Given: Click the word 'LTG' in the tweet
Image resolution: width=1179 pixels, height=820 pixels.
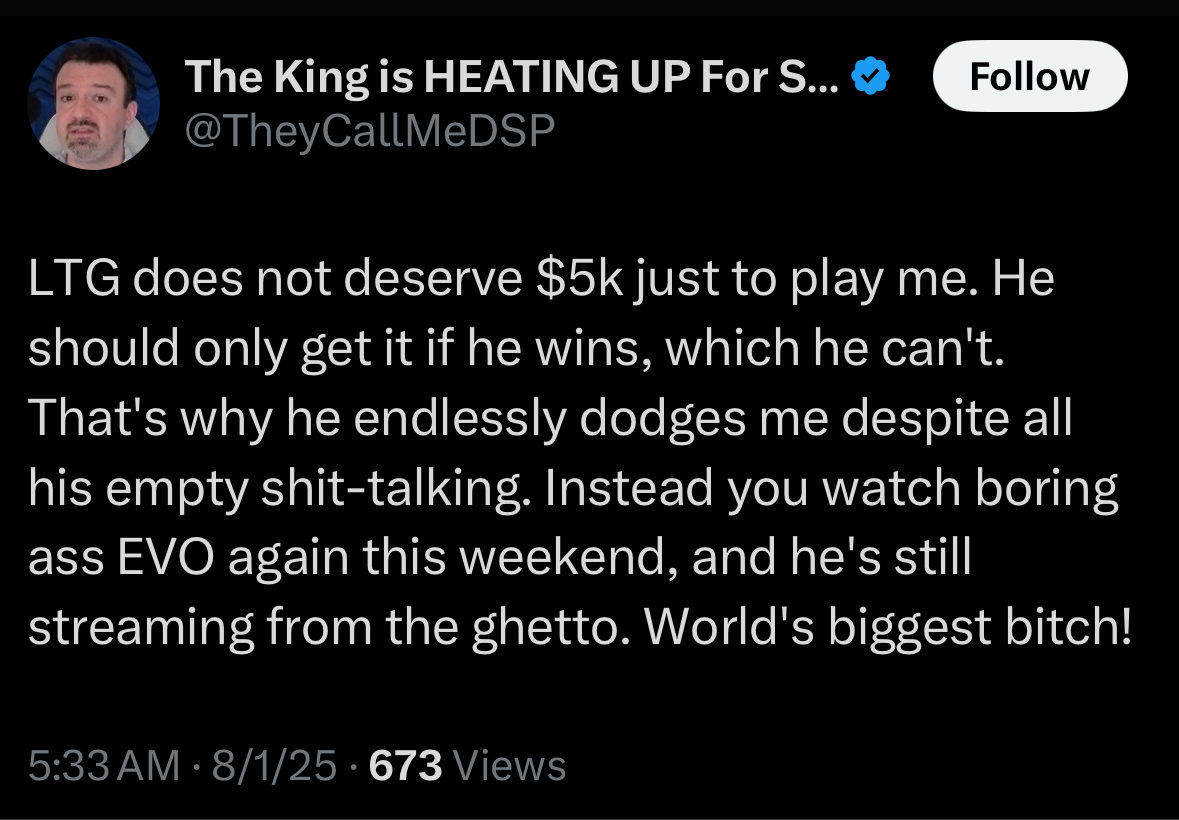Looking at the screenshot, I should (x=74, y=278).
